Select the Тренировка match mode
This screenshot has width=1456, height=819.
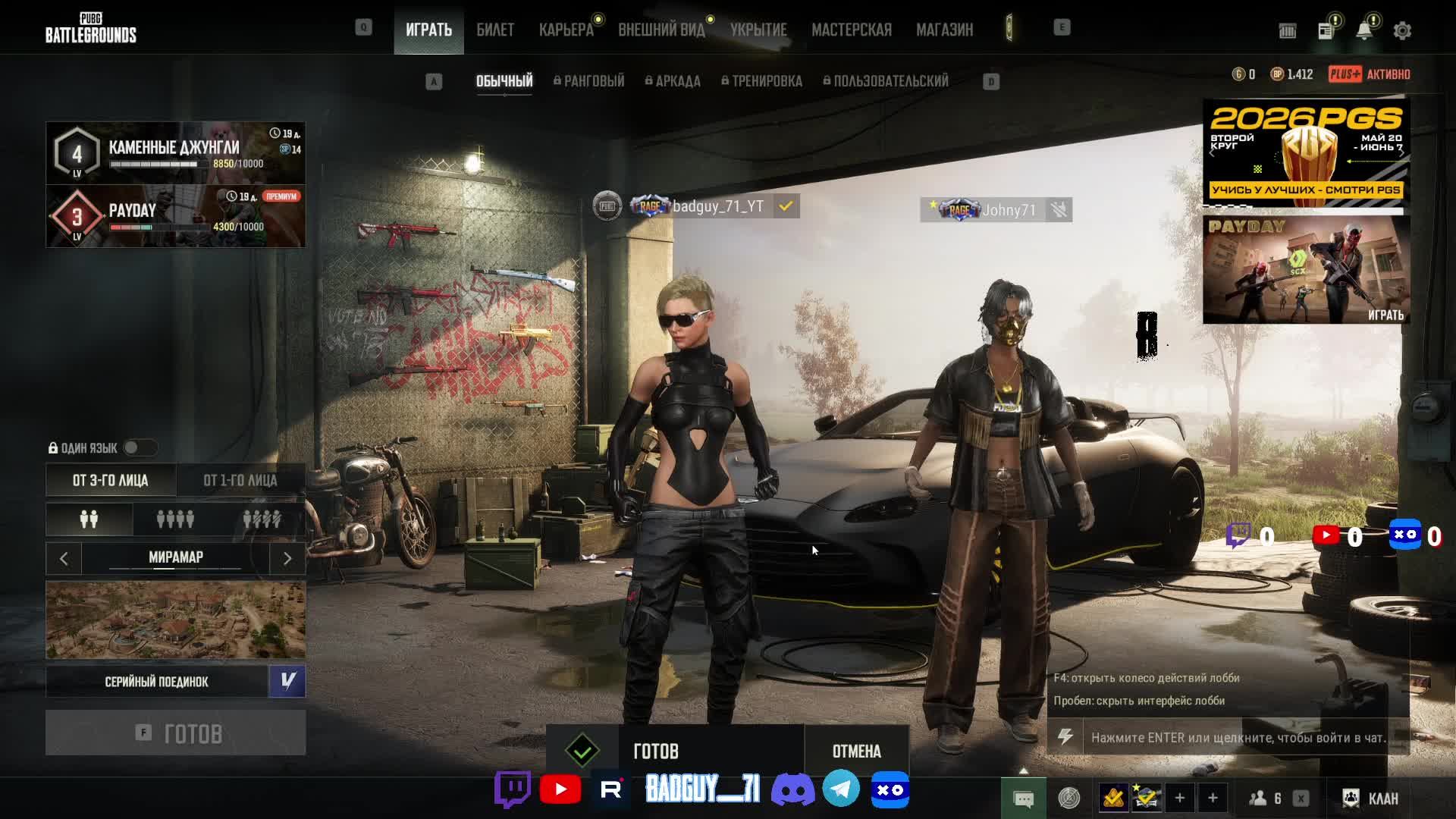point(761,81)
